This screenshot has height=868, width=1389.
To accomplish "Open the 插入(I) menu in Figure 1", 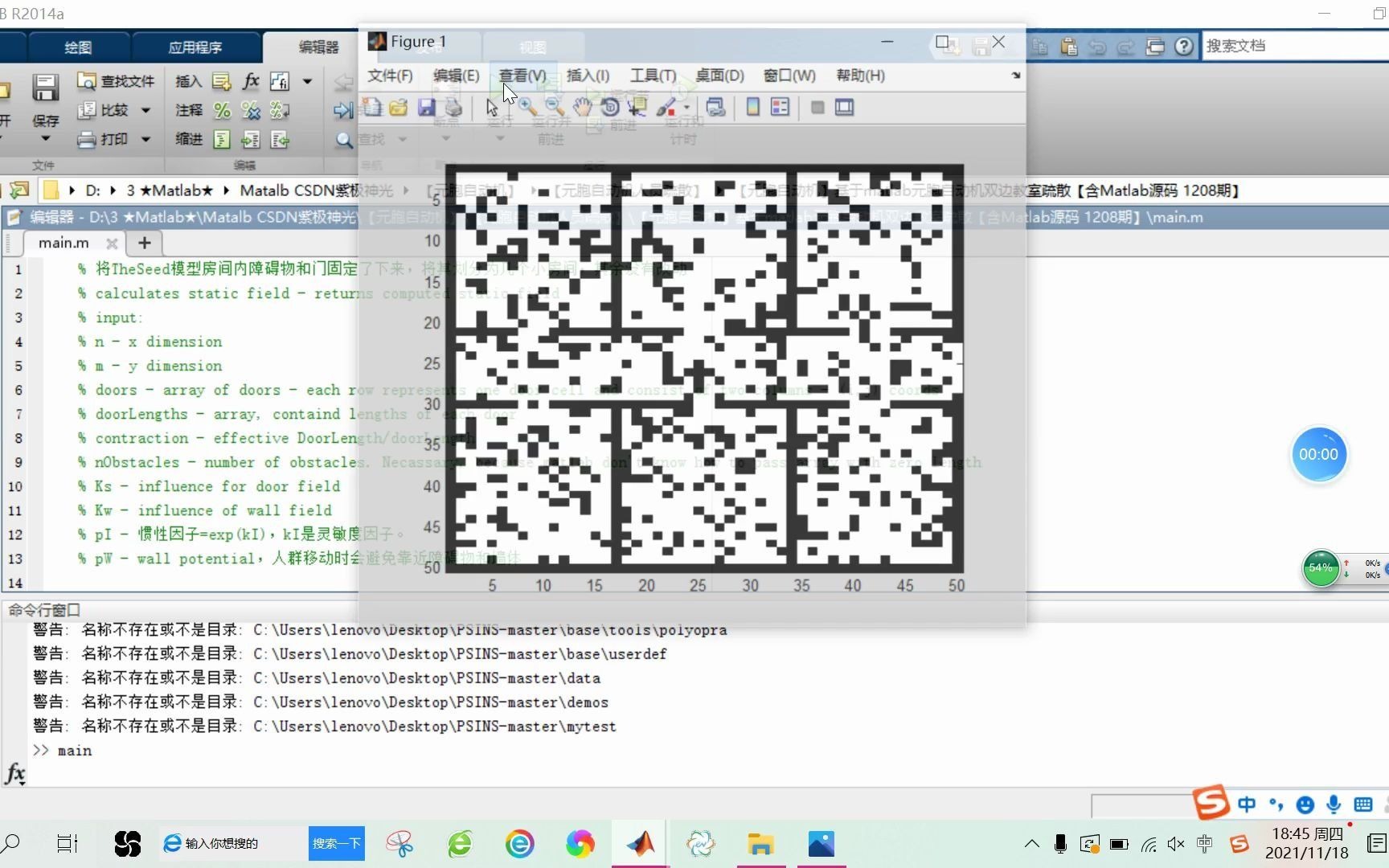I will tap(588, 76).
